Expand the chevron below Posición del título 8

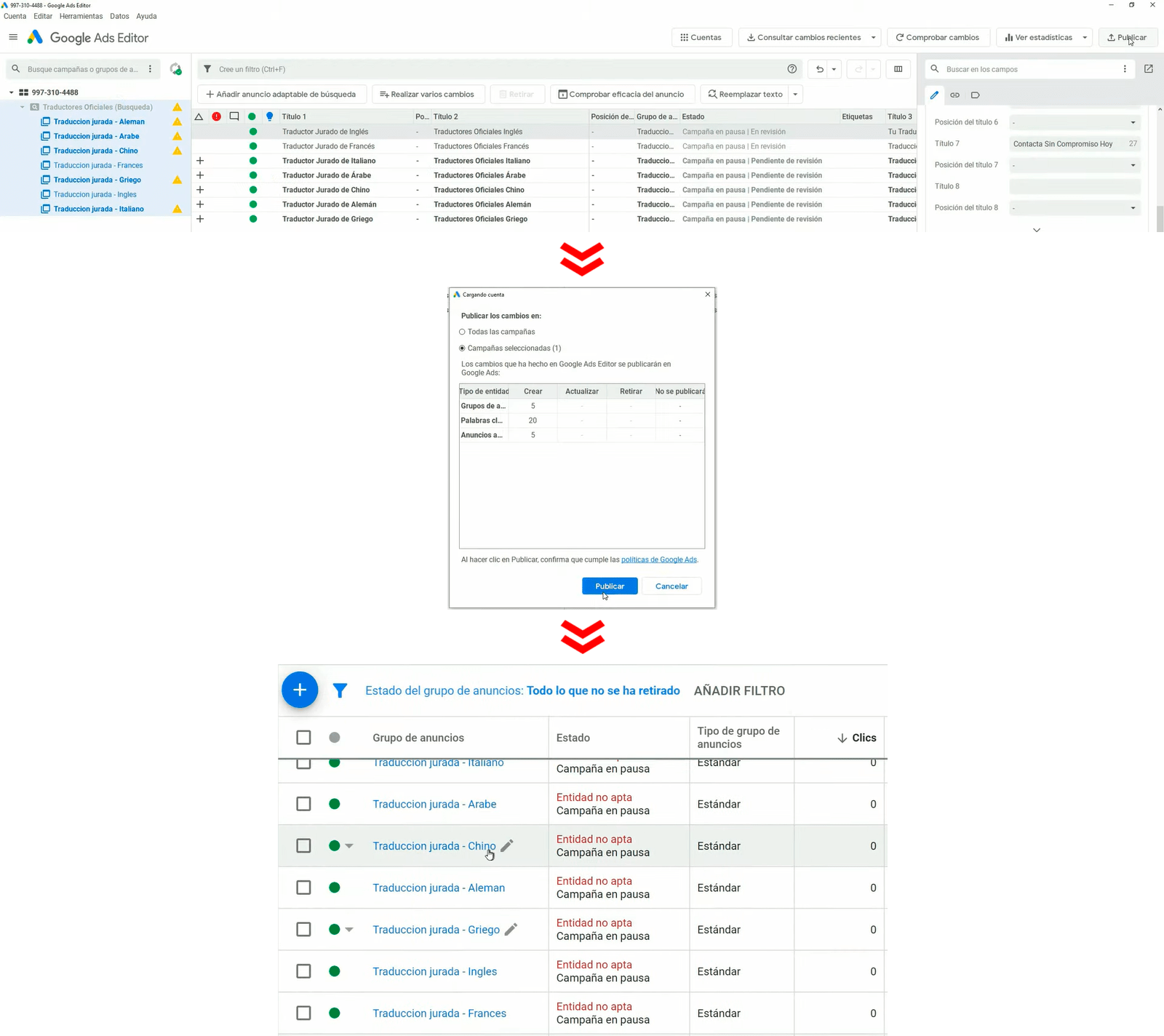tap(1037, 230)
